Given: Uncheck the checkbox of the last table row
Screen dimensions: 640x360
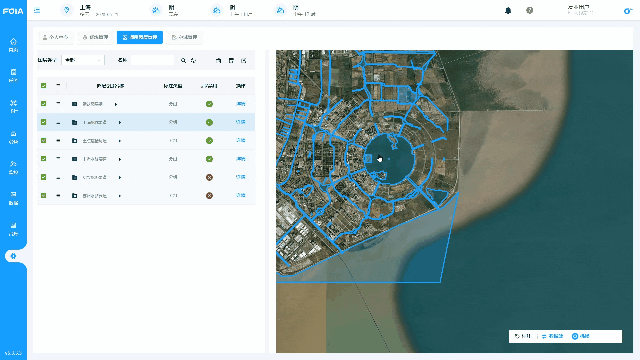Looking at the screenshot, I should pos(44,196).
